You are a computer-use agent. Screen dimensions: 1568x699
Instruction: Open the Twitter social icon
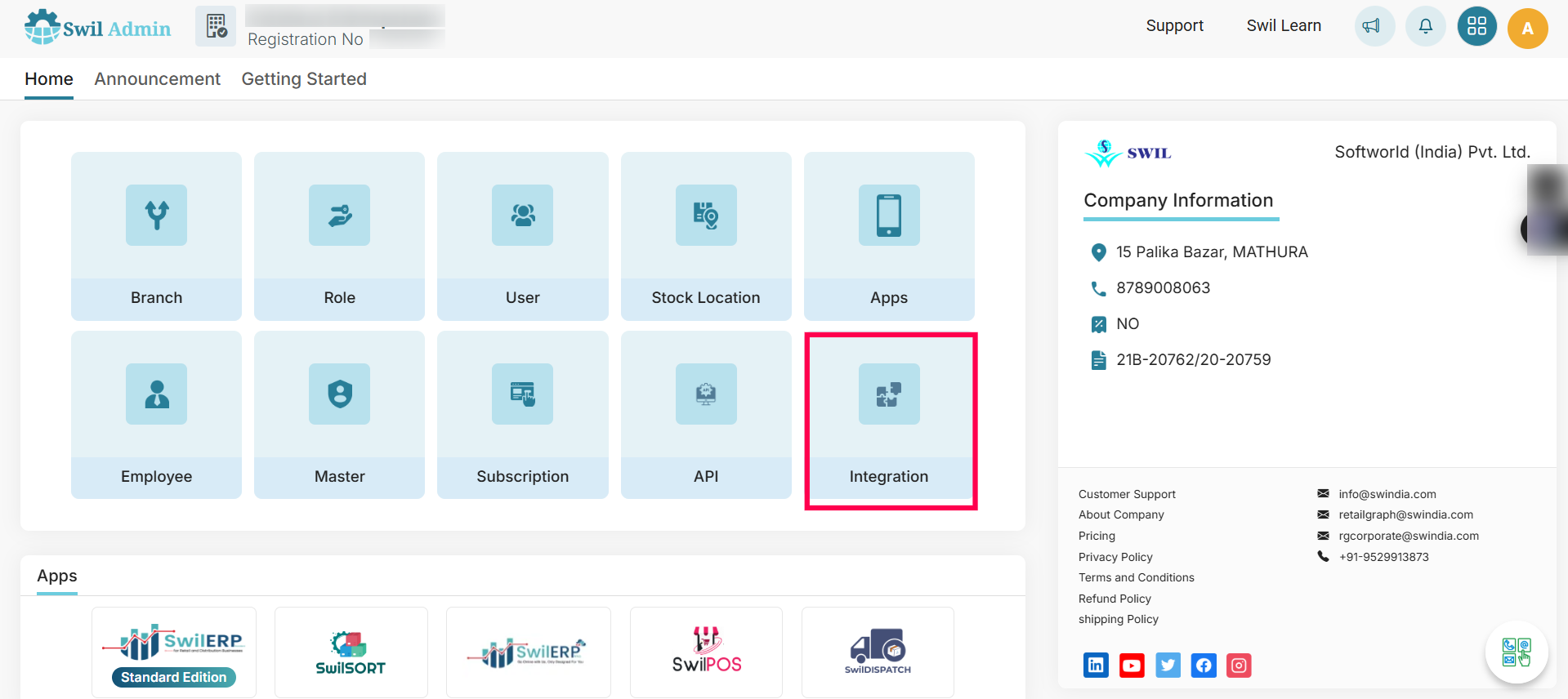(1168, 666)
